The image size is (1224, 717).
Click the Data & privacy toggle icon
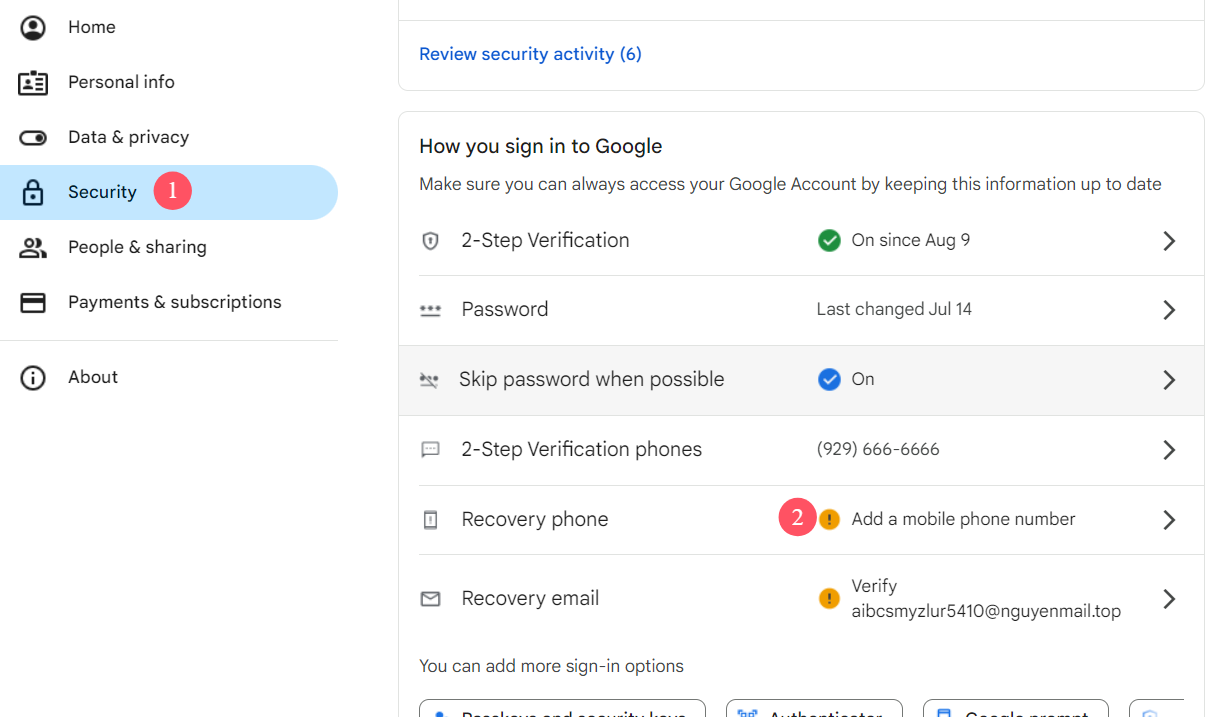coord(33,138)
